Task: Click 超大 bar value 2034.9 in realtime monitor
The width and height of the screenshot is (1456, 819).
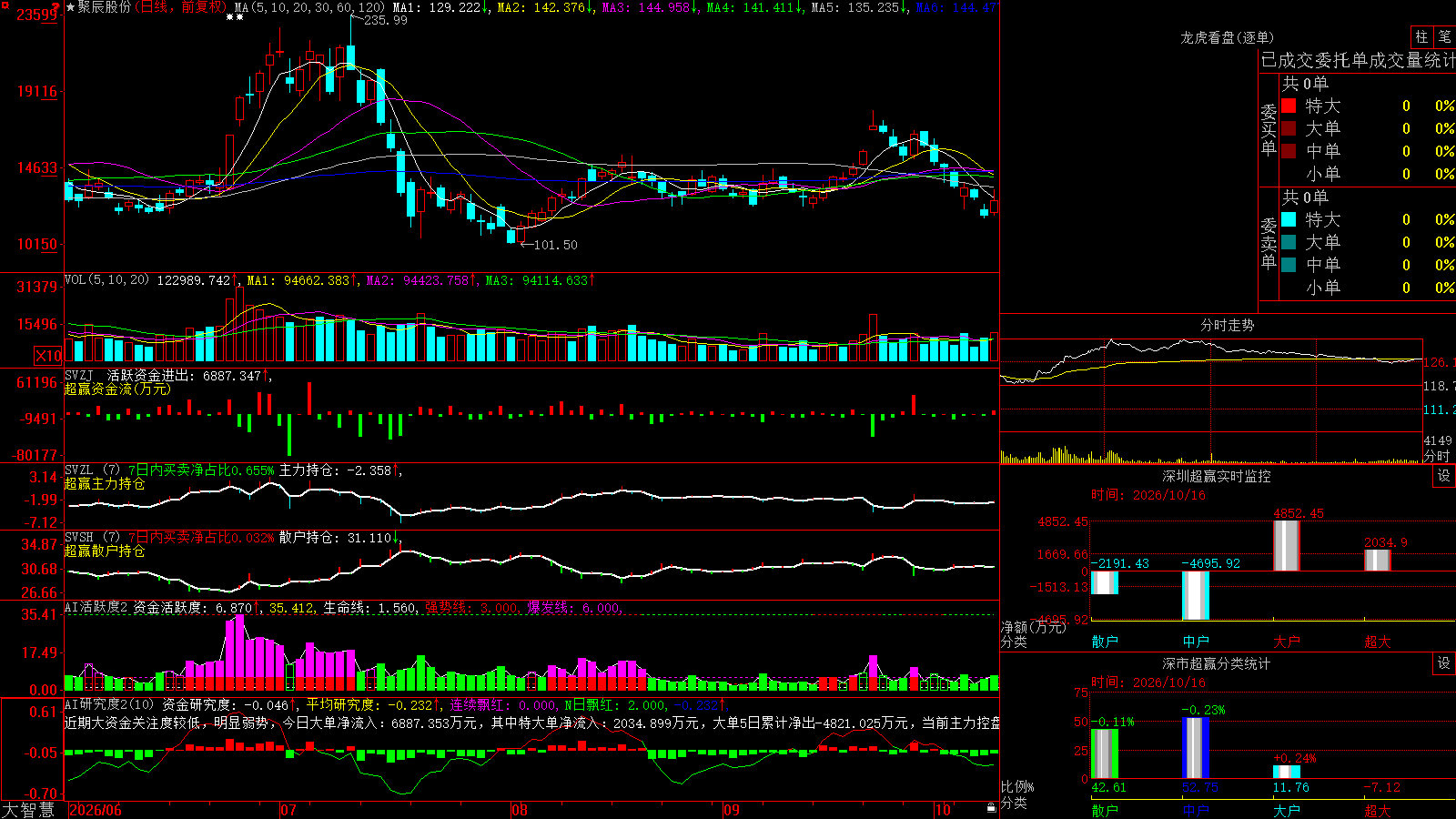Action: pos(1385,542)
